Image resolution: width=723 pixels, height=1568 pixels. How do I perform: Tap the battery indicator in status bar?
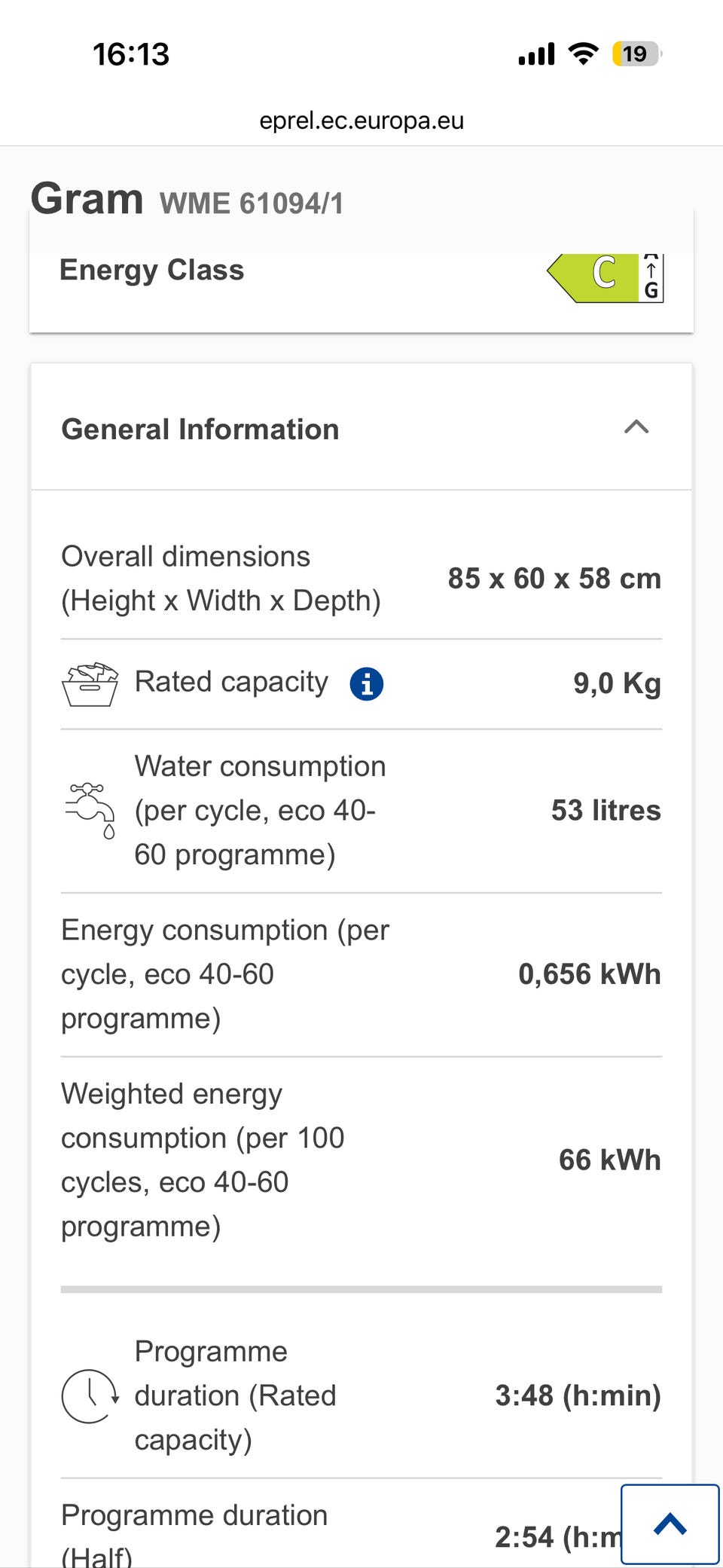click(x=636, y=54)
